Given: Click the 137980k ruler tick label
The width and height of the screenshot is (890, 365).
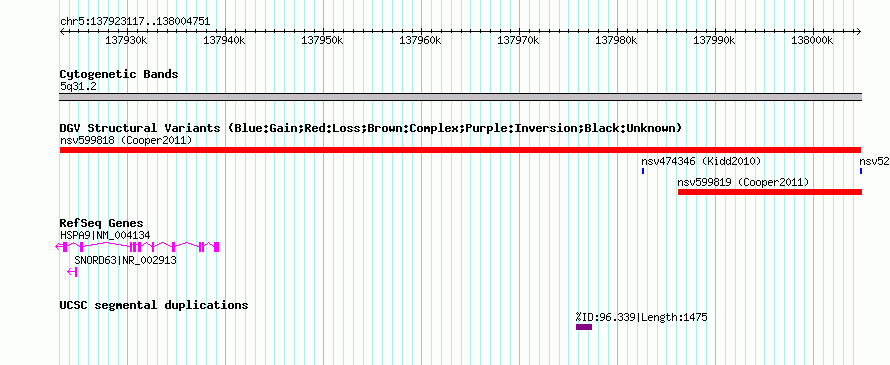Looking at the screenshot, I should tap(616, 40).
